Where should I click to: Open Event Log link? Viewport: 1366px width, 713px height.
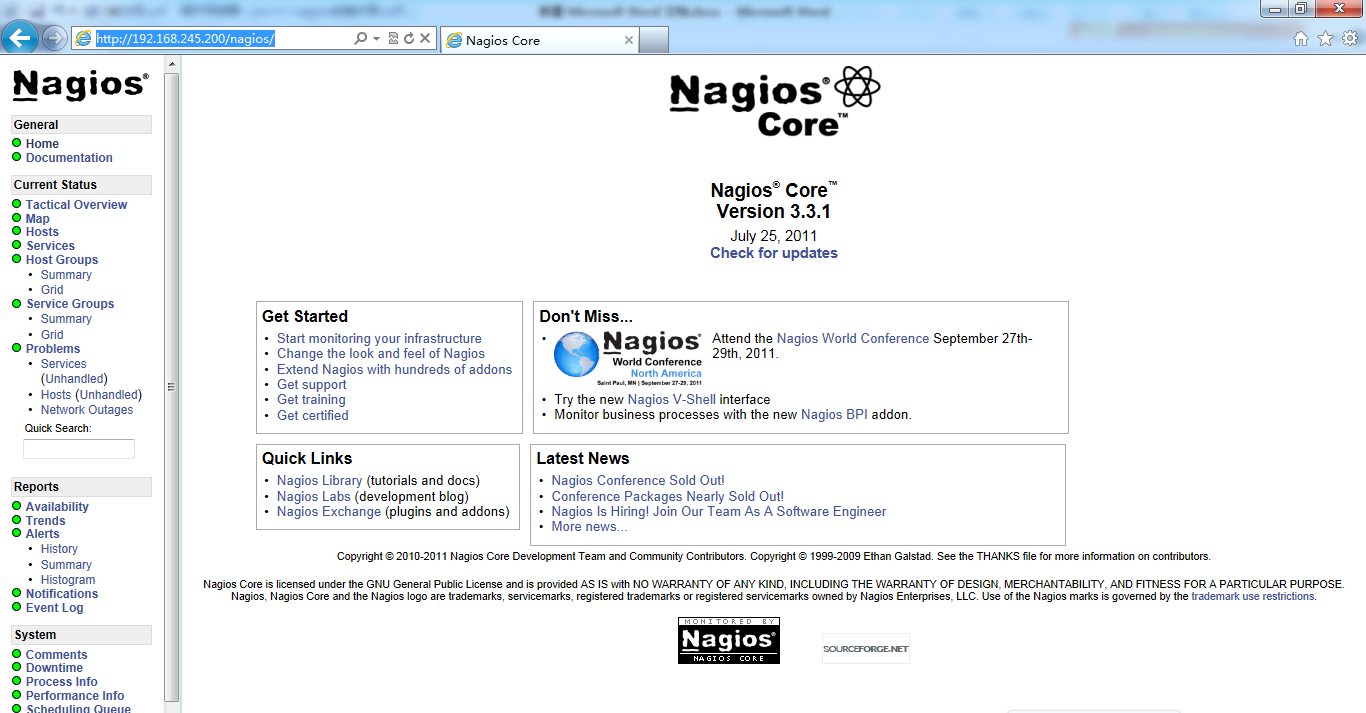tap(55, 608)
